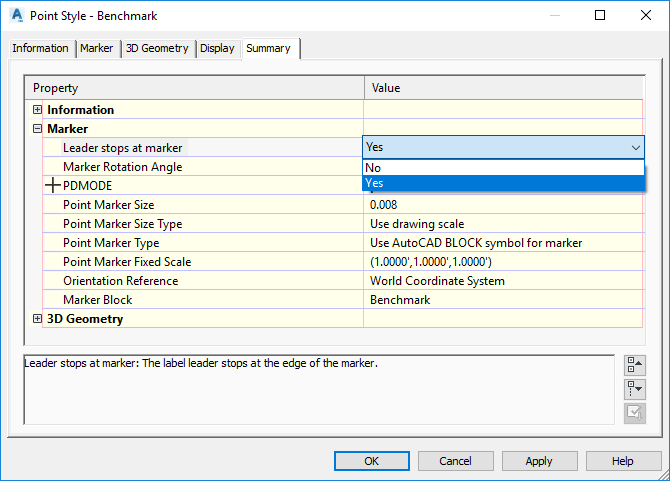Click the (1.0000',1.0000',1.0000') scale value
Viewport: 670px width, 481px height.
pos(431,261)
